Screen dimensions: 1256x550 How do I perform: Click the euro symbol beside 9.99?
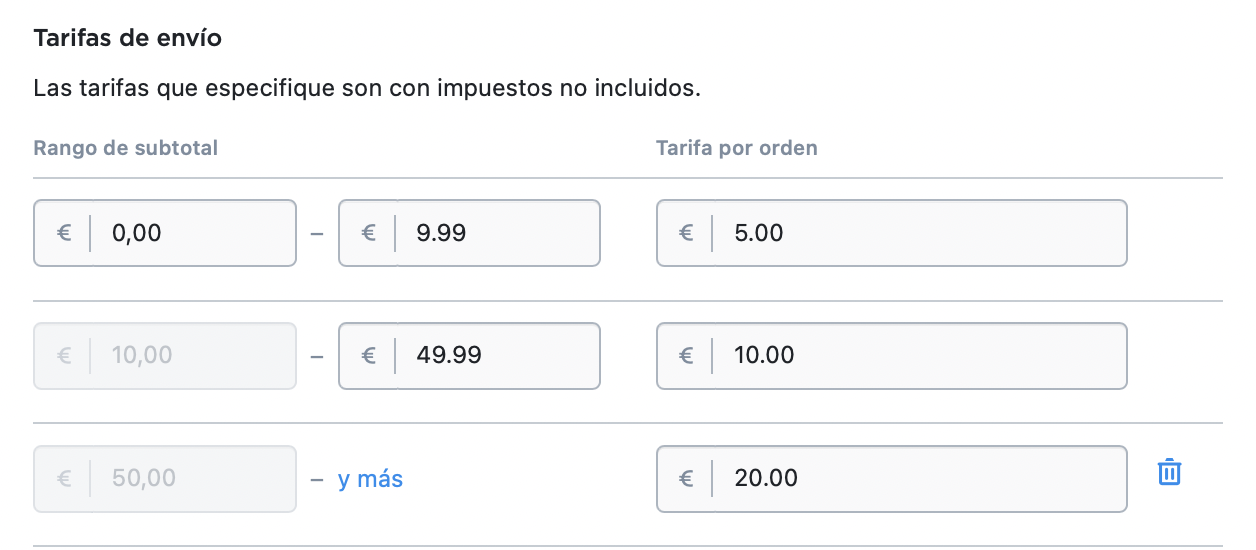tap(368, 233)
